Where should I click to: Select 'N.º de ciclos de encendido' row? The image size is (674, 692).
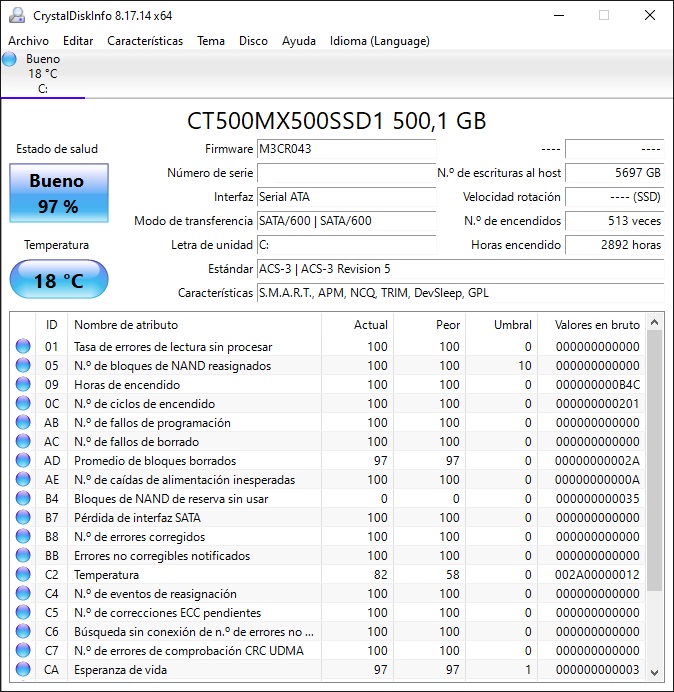click(x=329, y=403)
